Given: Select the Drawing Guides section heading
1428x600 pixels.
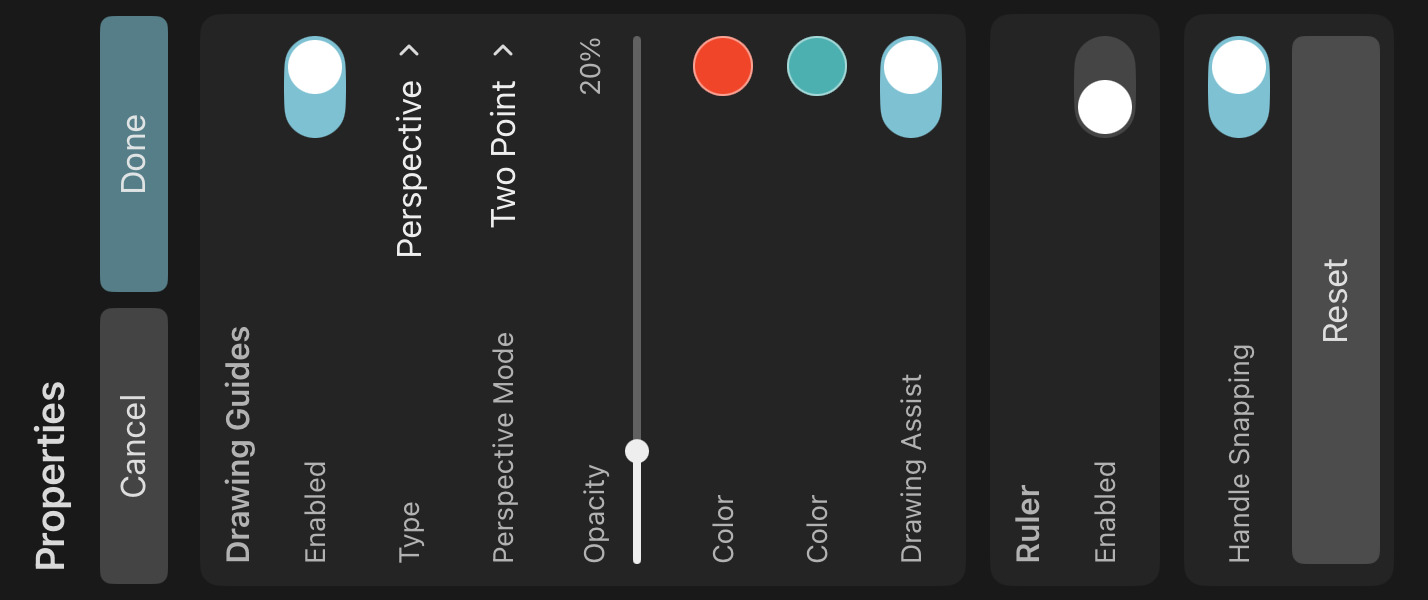Looking at the screenshot, I should point(238,444).
